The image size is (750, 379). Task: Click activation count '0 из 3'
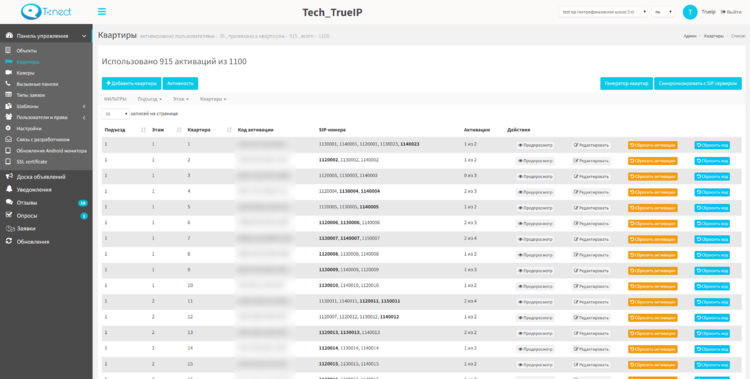pyautogui.click(x=470, y=176)
